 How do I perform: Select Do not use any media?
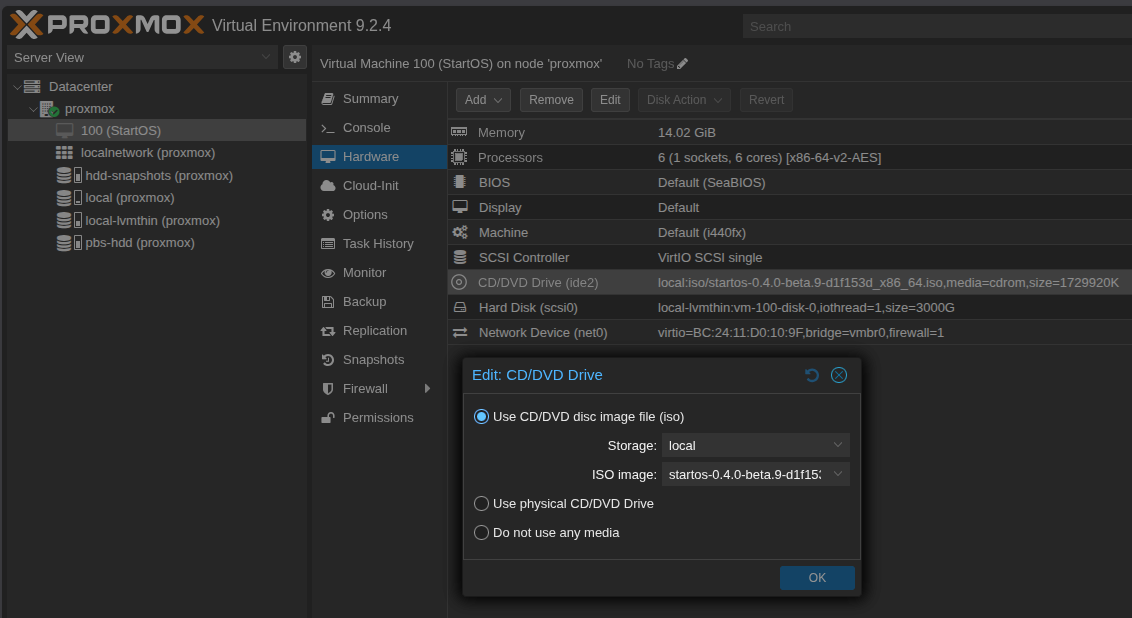(481, 533)
